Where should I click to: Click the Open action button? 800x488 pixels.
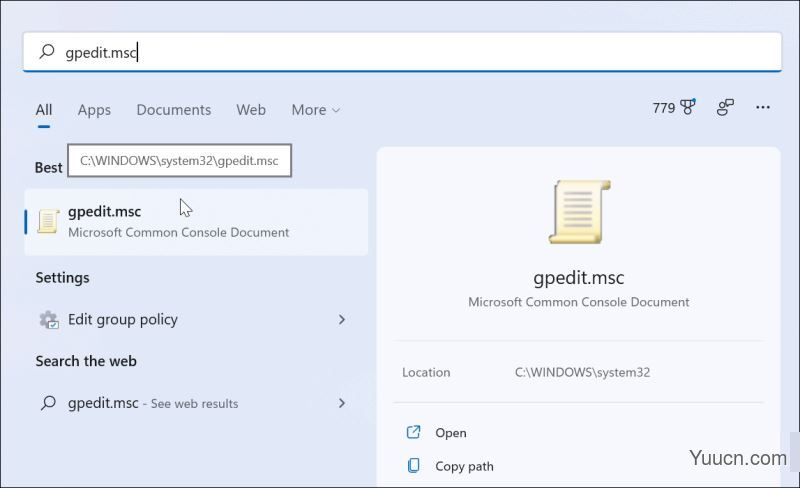(x=451, y=433)
